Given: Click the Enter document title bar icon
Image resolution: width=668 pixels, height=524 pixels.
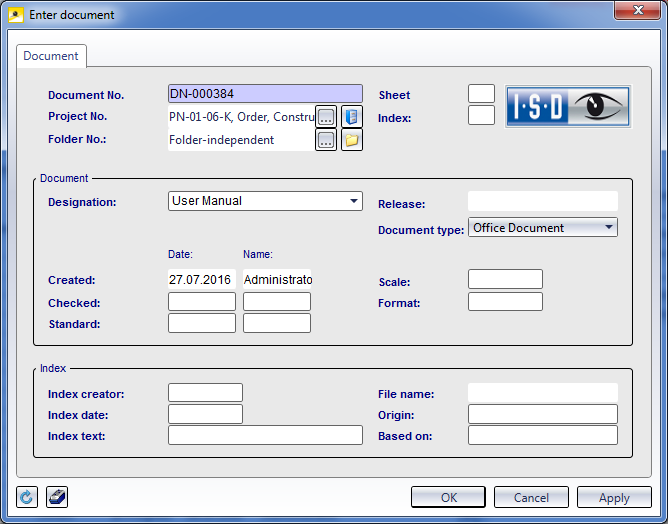Looking at the screenshot, I should pyautogui.click(x=15, y=15).
